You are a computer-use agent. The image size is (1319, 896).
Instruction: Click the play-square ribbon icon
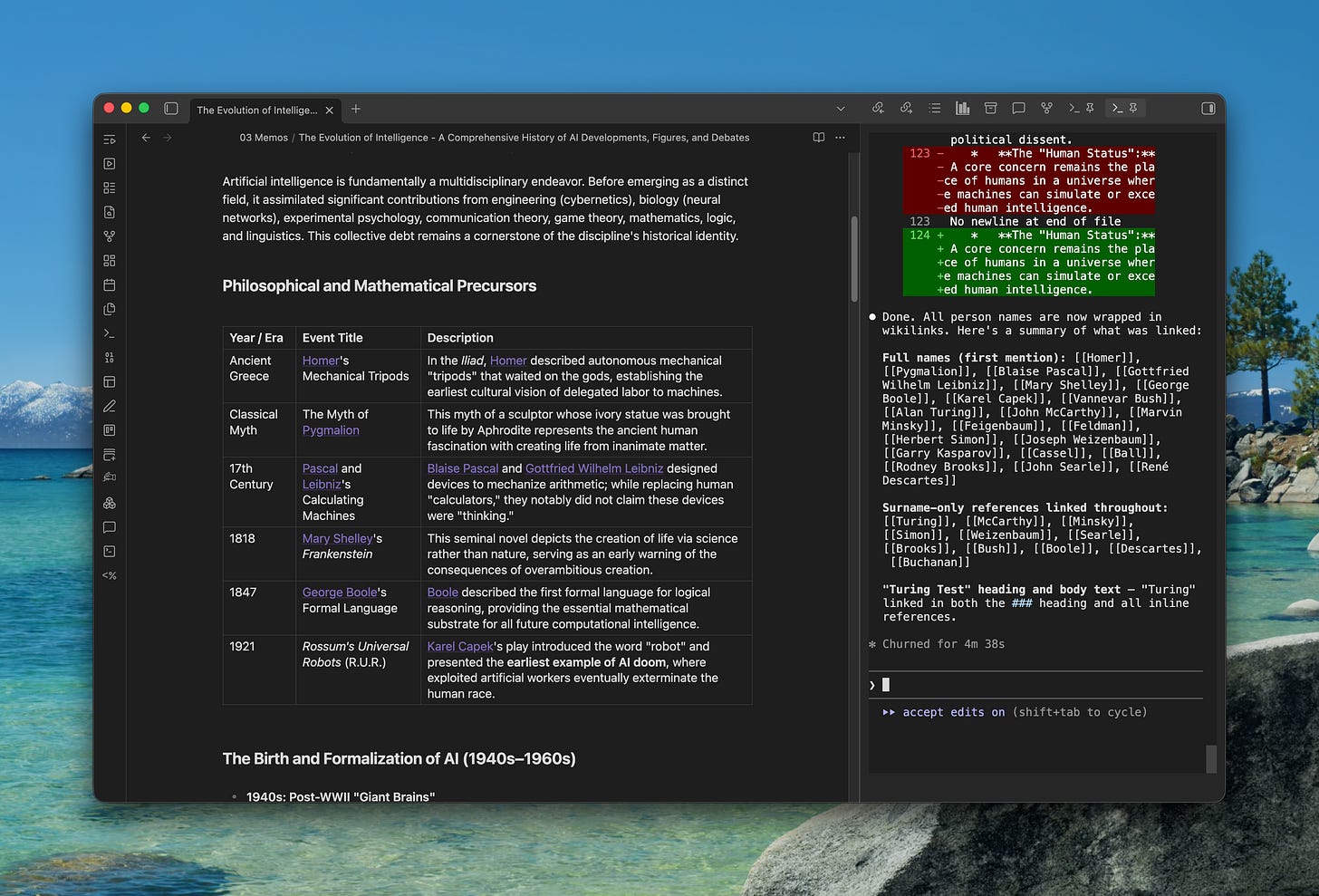click(110, 164)
